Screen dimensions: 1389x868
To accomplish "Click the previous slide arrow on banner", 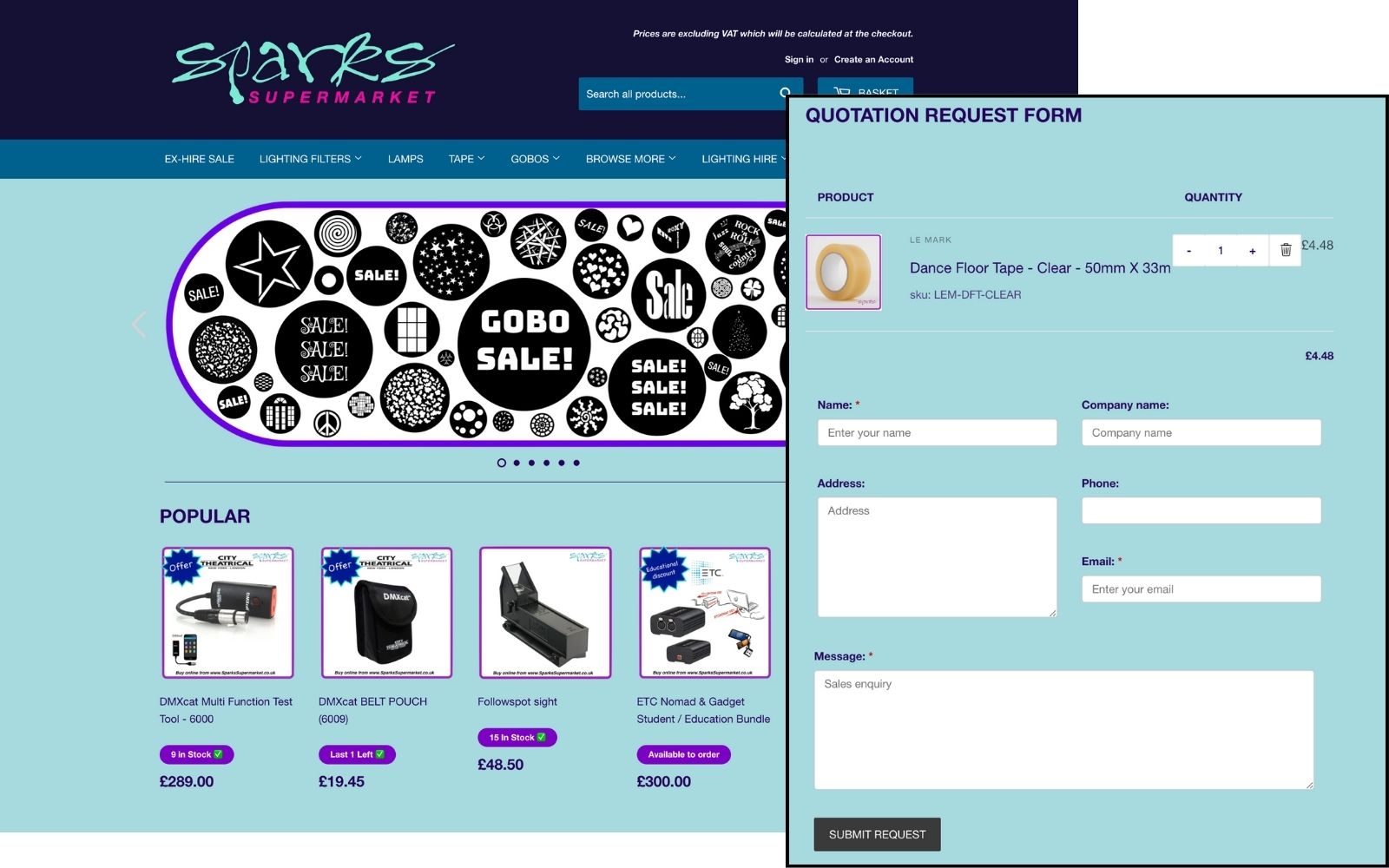I will 139,324.
